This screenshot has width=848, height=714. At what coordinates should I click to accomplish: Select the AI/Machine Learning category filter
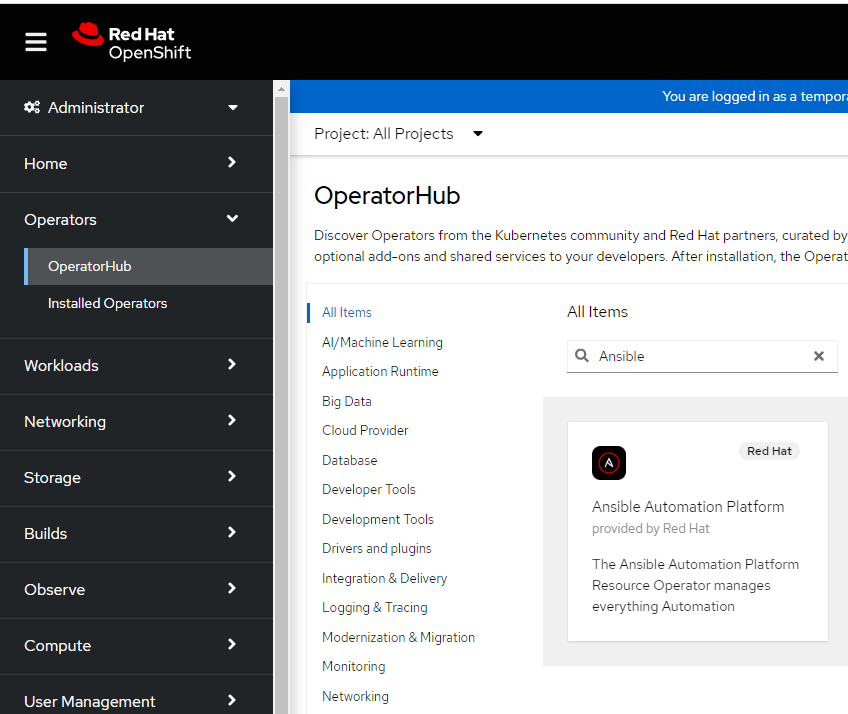pos(380,342)
